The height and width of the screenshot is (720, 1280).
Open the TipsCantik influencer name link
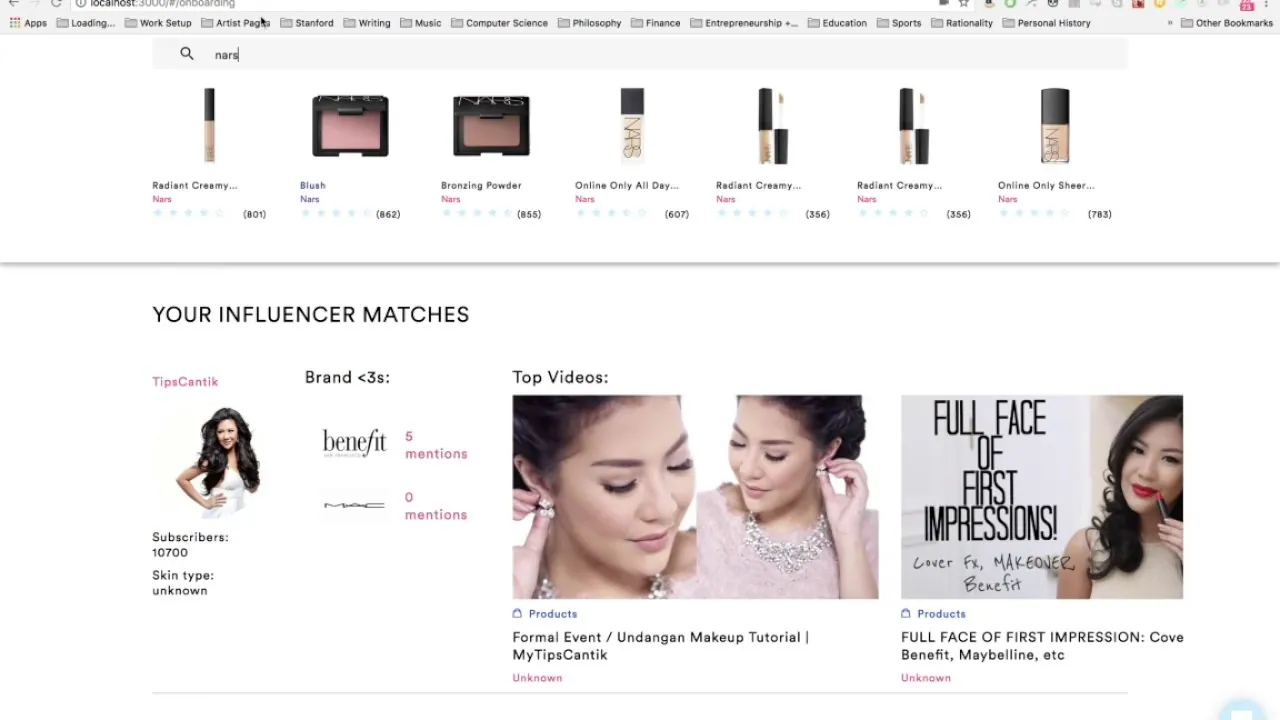click(185, 381)
